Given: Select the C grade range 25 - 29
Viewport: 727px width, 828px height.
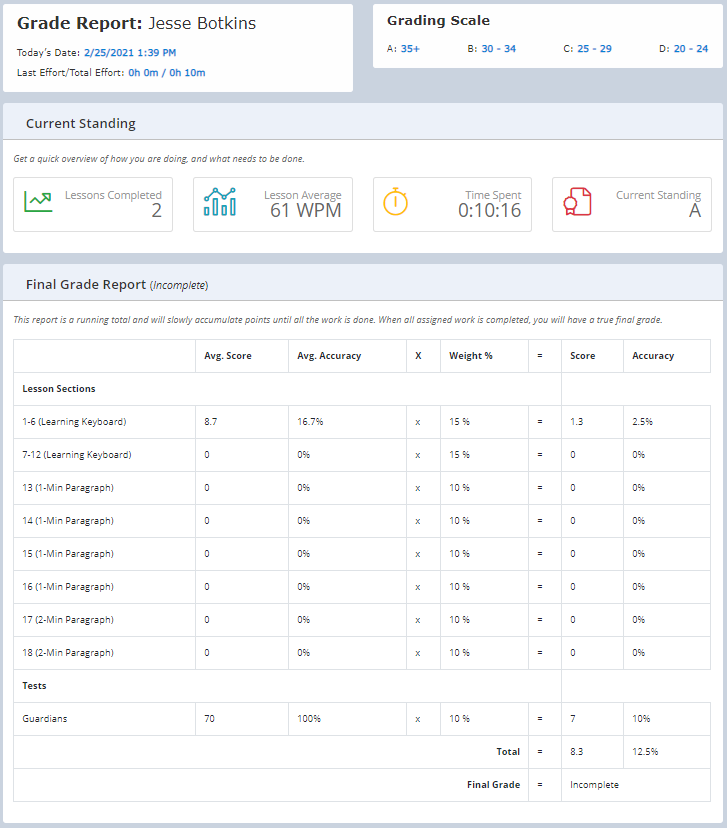Looking at the screenshot, I should point(594,48).
